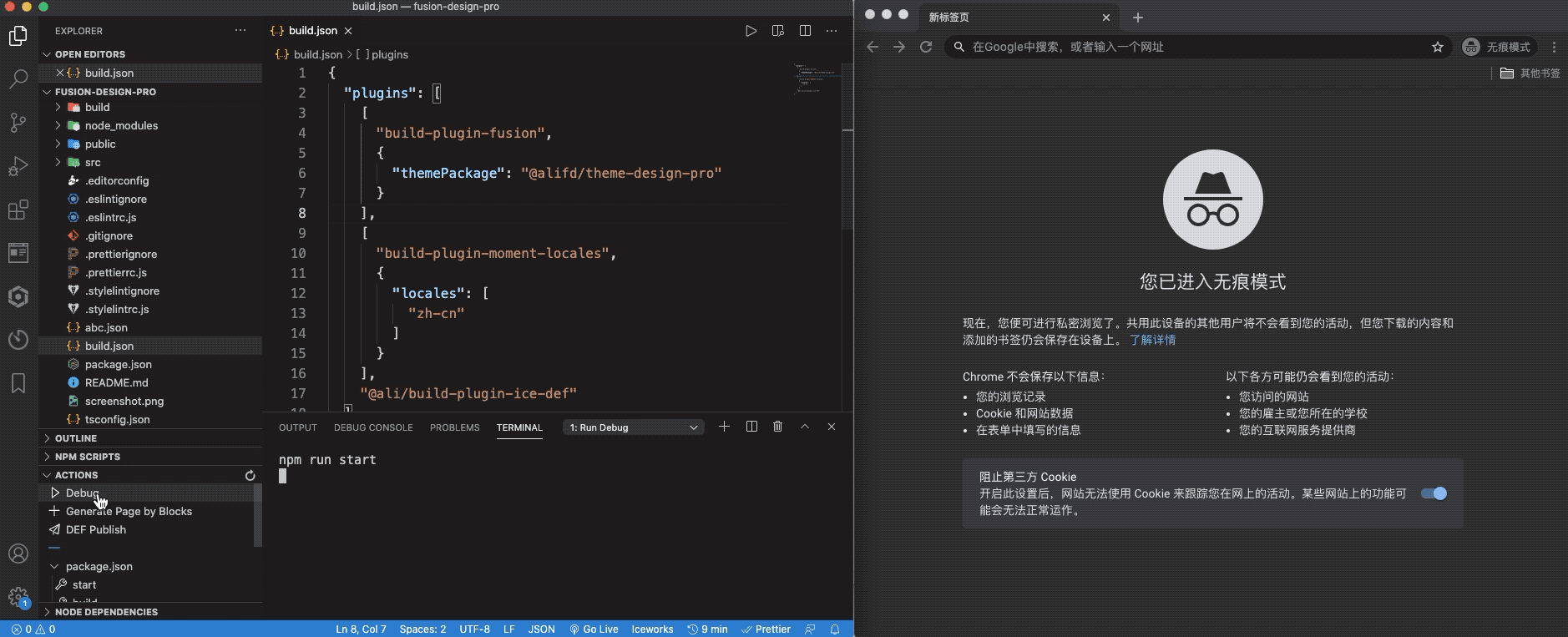Split the editor to the right

(805, 31)
